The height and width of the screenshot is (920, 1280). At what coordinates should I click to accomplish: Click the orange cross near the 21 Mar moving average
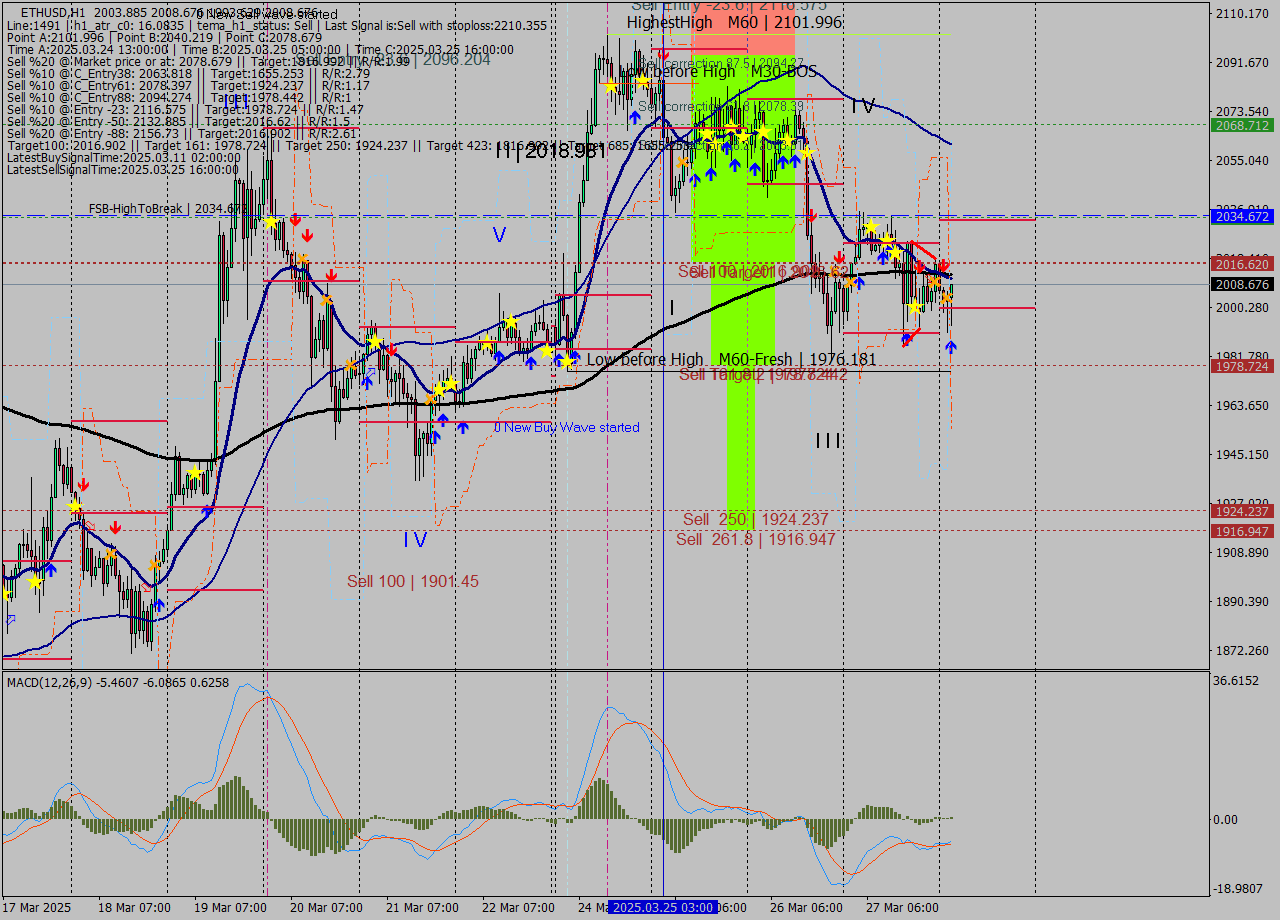430,400
